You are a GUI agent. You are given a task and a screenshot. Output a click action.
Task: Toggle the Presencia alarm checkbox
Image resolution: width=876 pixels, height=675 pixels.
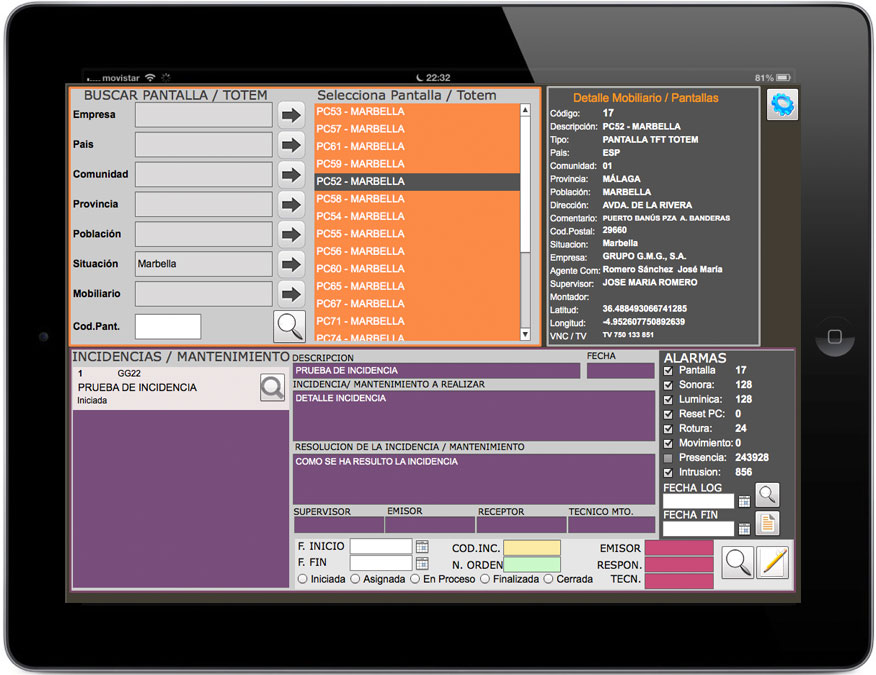point(669,458)
